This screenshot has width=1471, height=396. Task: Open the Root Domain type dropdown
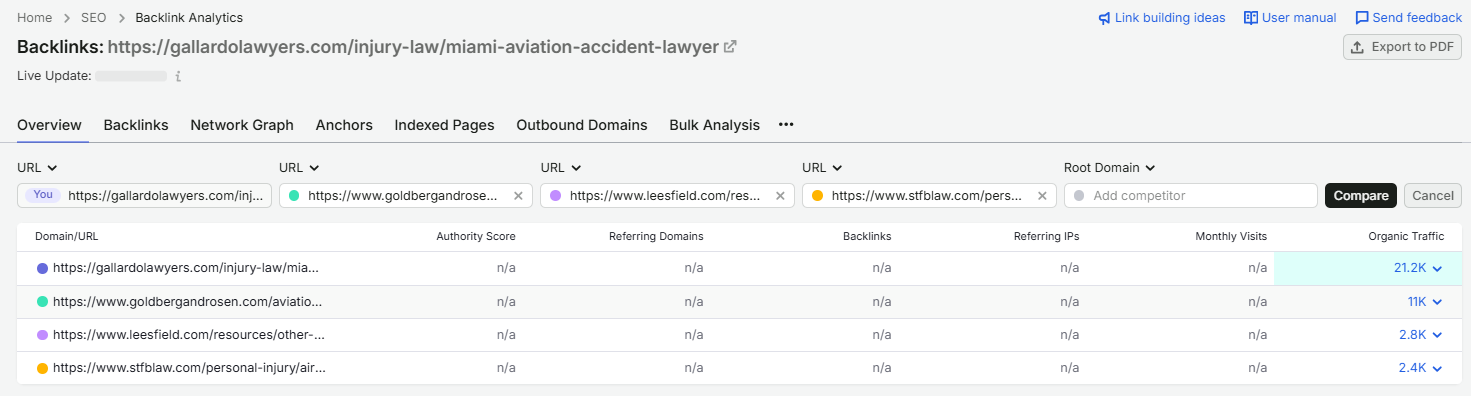coord(1110,168)
